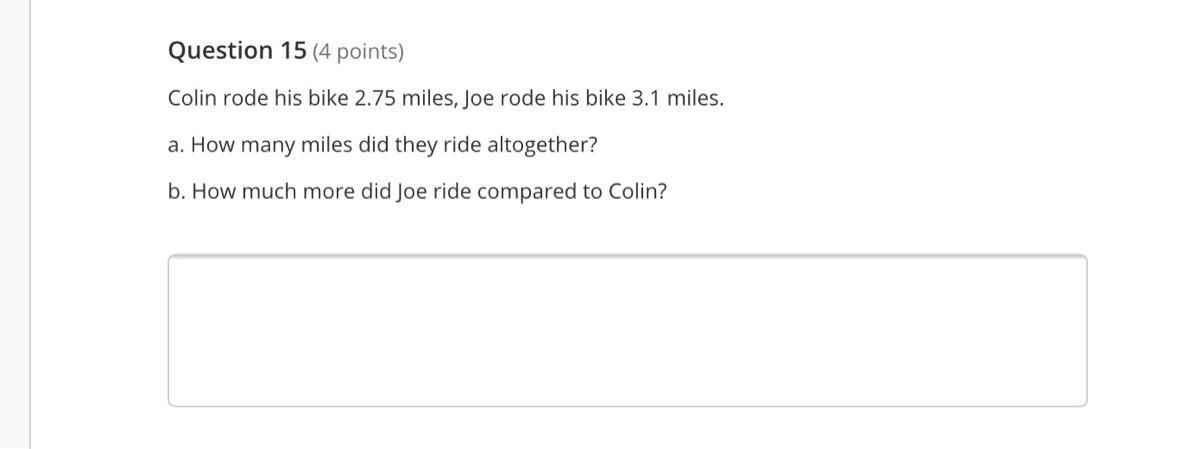Click the "Question 15" heading
The image size is (1200, 449).
pyautogui.click(x=237, y=51)
